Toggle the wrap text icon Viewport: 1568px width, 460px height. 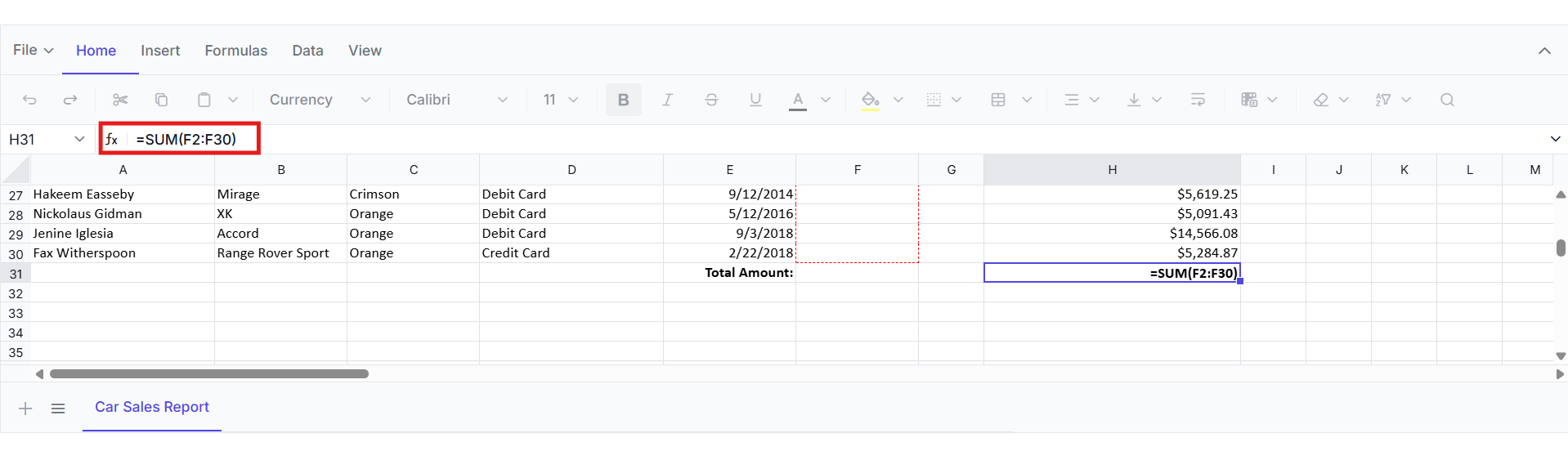tap(1198, 100)
